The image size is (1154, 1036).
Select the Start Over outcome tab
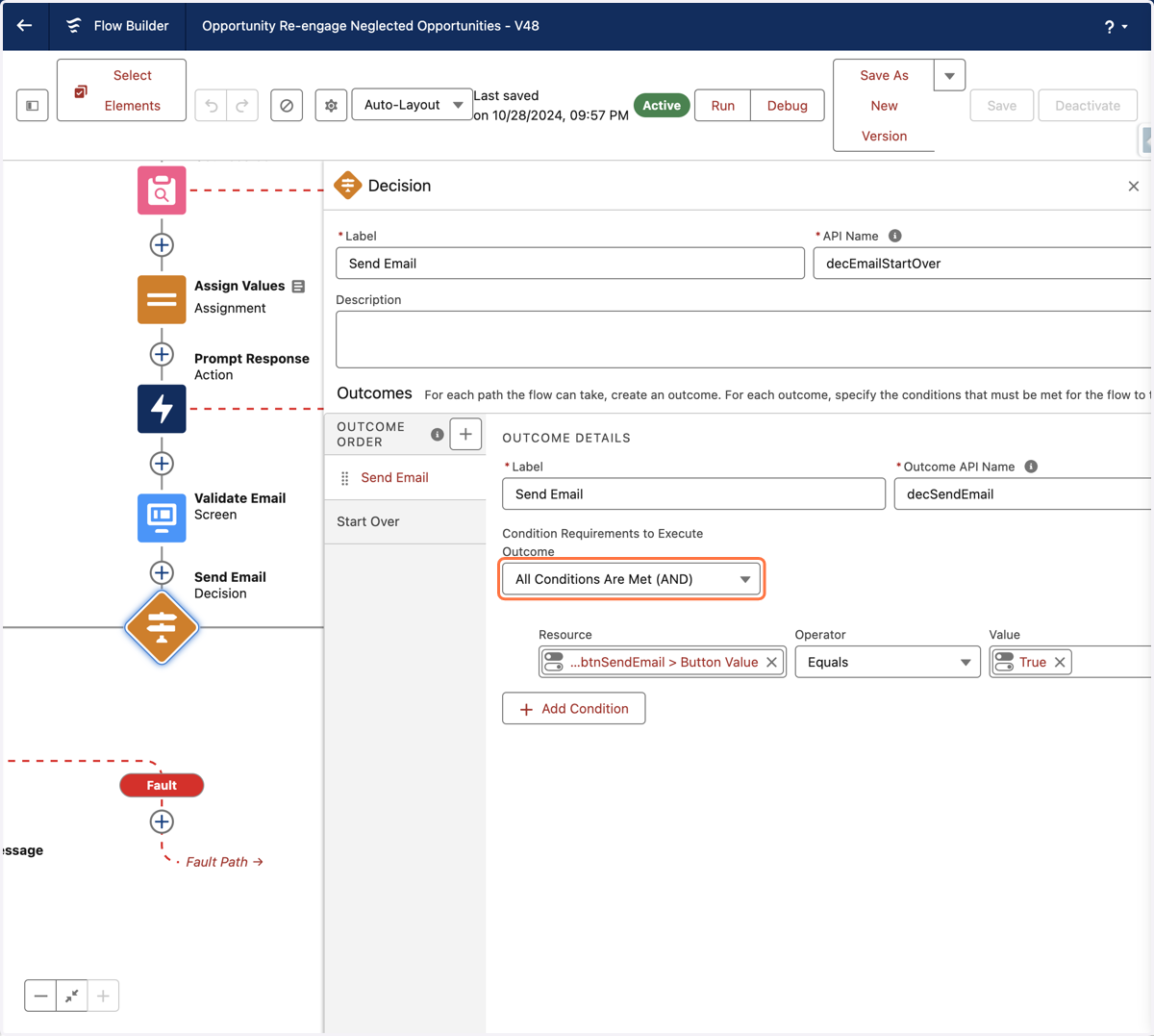(406, 522)
